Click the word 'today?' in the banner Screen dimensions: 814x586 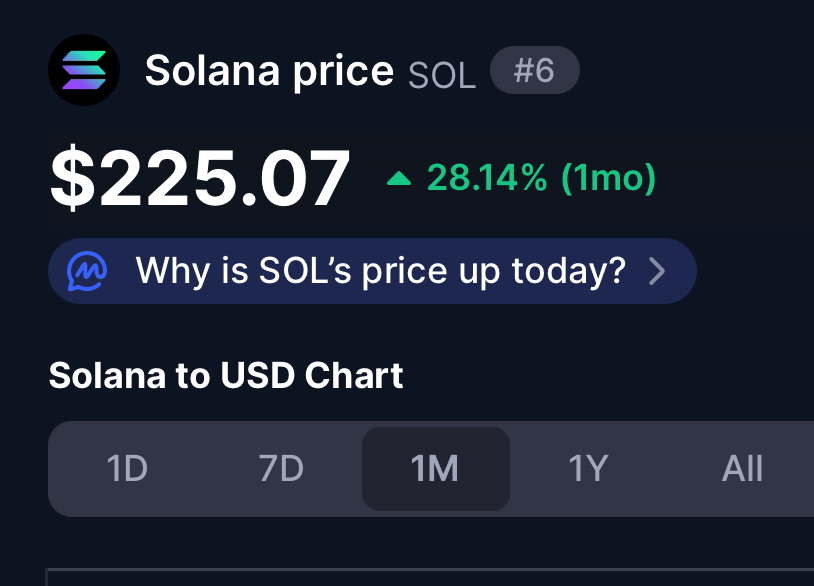pos(569,271)
